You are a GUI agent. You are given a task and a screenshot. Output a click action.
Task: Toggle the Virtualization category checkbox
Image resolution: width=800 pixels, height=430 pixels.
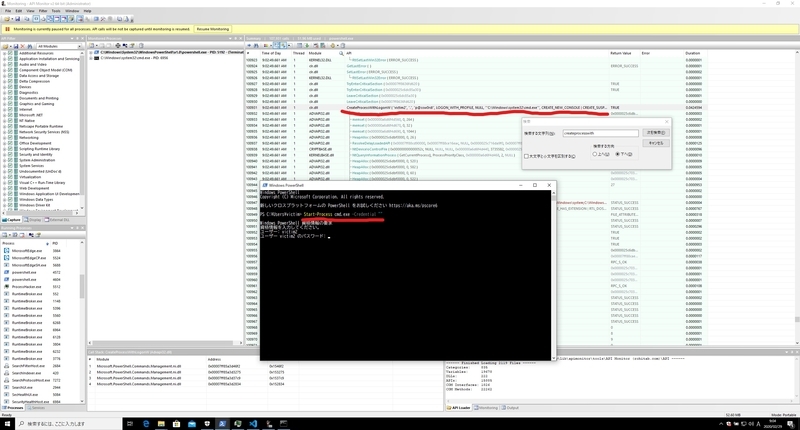pyautogui.click(x=10, y=176)
